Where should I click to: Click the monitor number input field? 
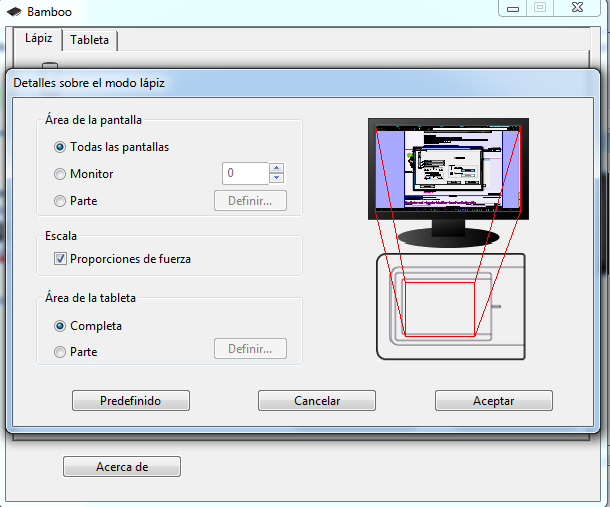(245, 173)
